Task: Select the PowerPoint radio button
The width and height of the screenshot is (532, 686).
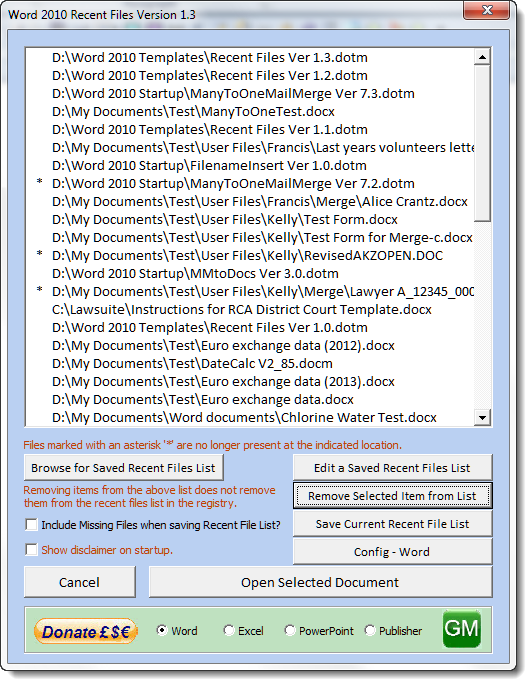Action: pos(290,630)
